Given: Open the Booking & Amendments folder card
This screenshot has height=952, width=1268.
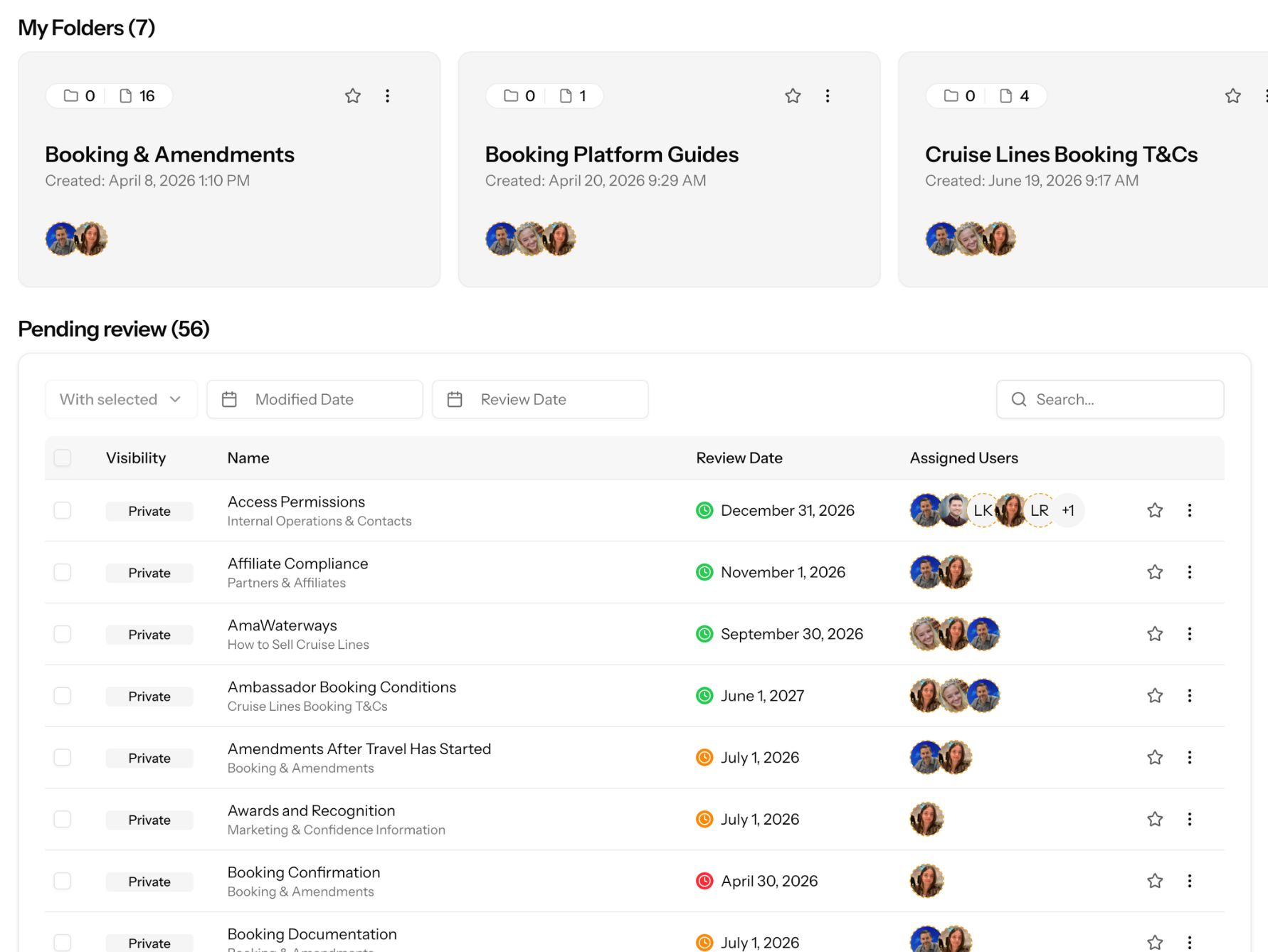Looking at the screenshot, I should [229, 169].
